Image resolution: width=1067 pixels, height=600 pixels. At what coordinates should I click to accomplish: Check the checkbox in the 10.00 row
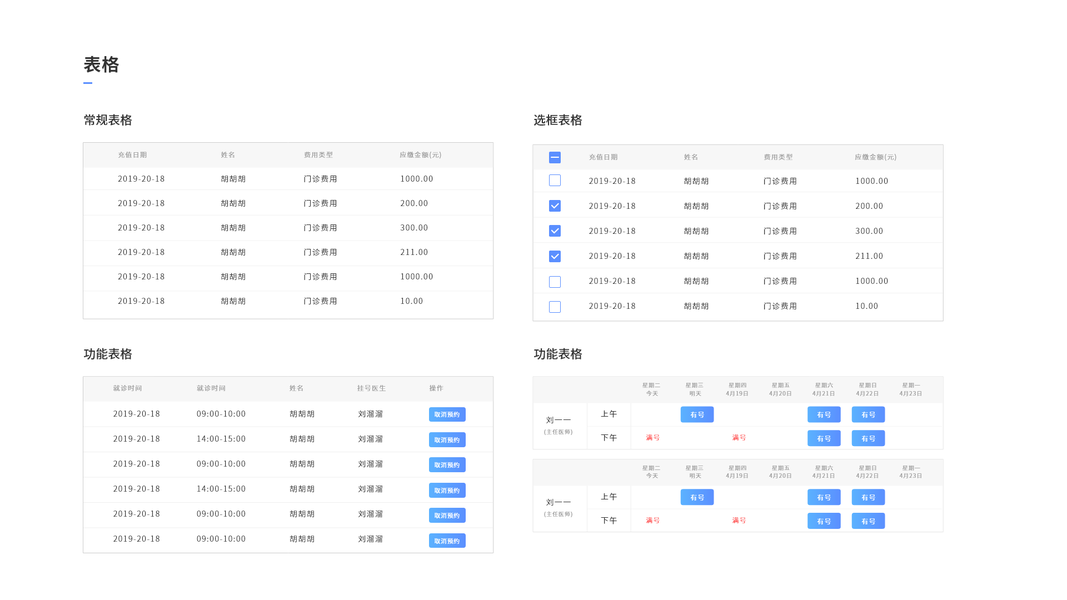[x=555, y=306]
